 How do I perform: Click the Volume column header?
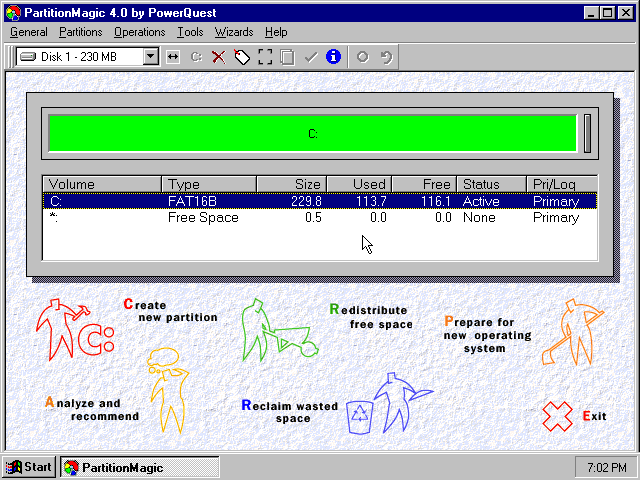coord(102,184)
